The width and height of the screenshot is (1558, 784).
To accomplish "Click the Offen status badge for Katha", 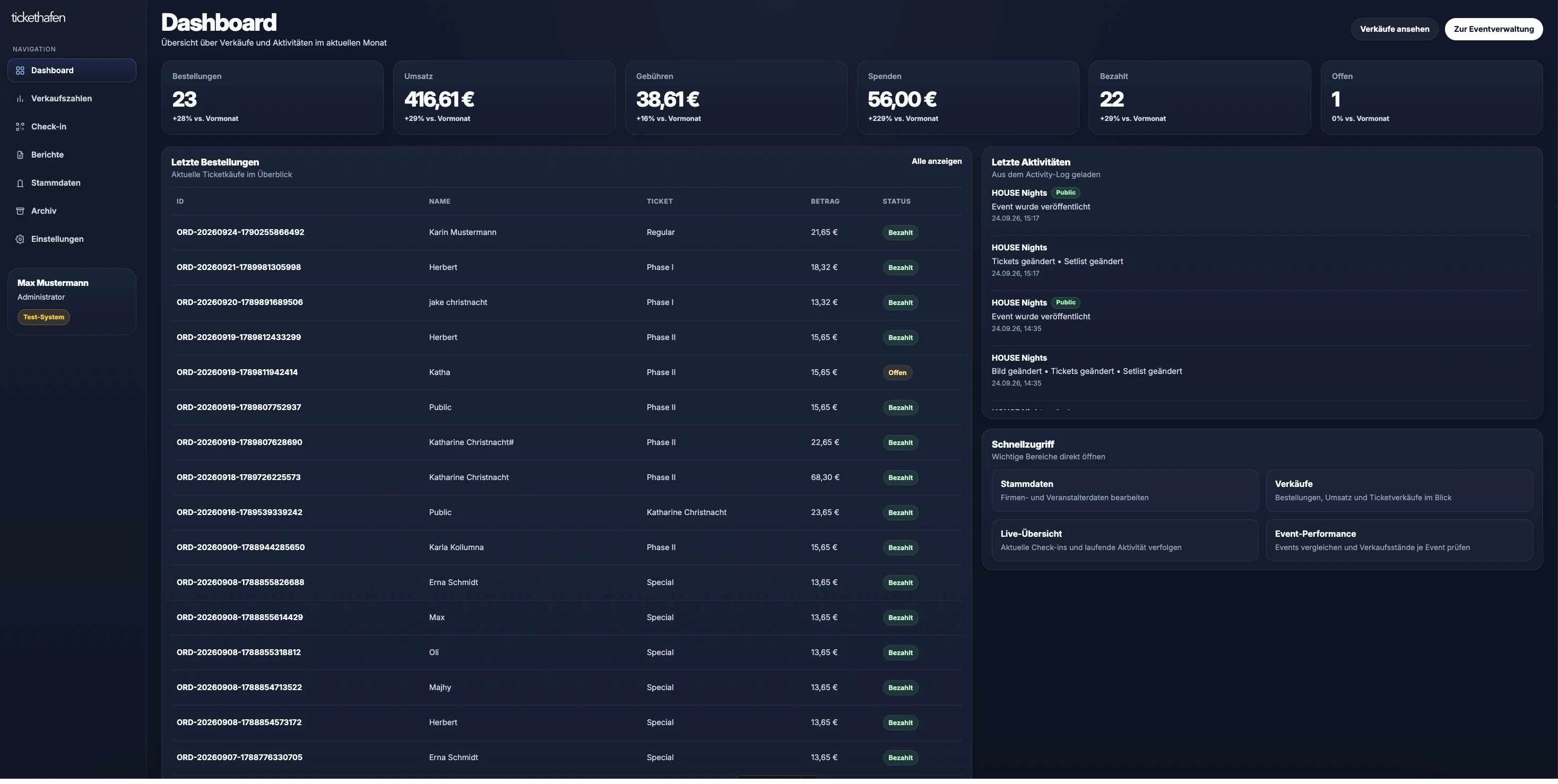I will pos(897,373).
